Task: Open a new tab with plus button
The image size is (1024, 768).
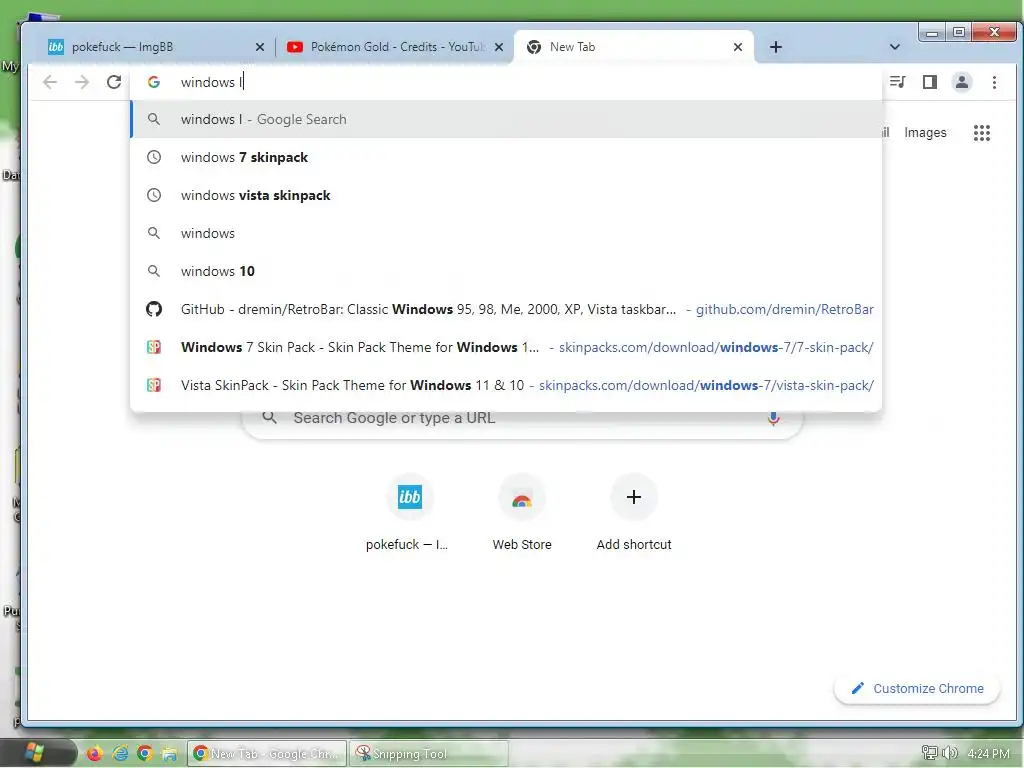Action: 775,47
